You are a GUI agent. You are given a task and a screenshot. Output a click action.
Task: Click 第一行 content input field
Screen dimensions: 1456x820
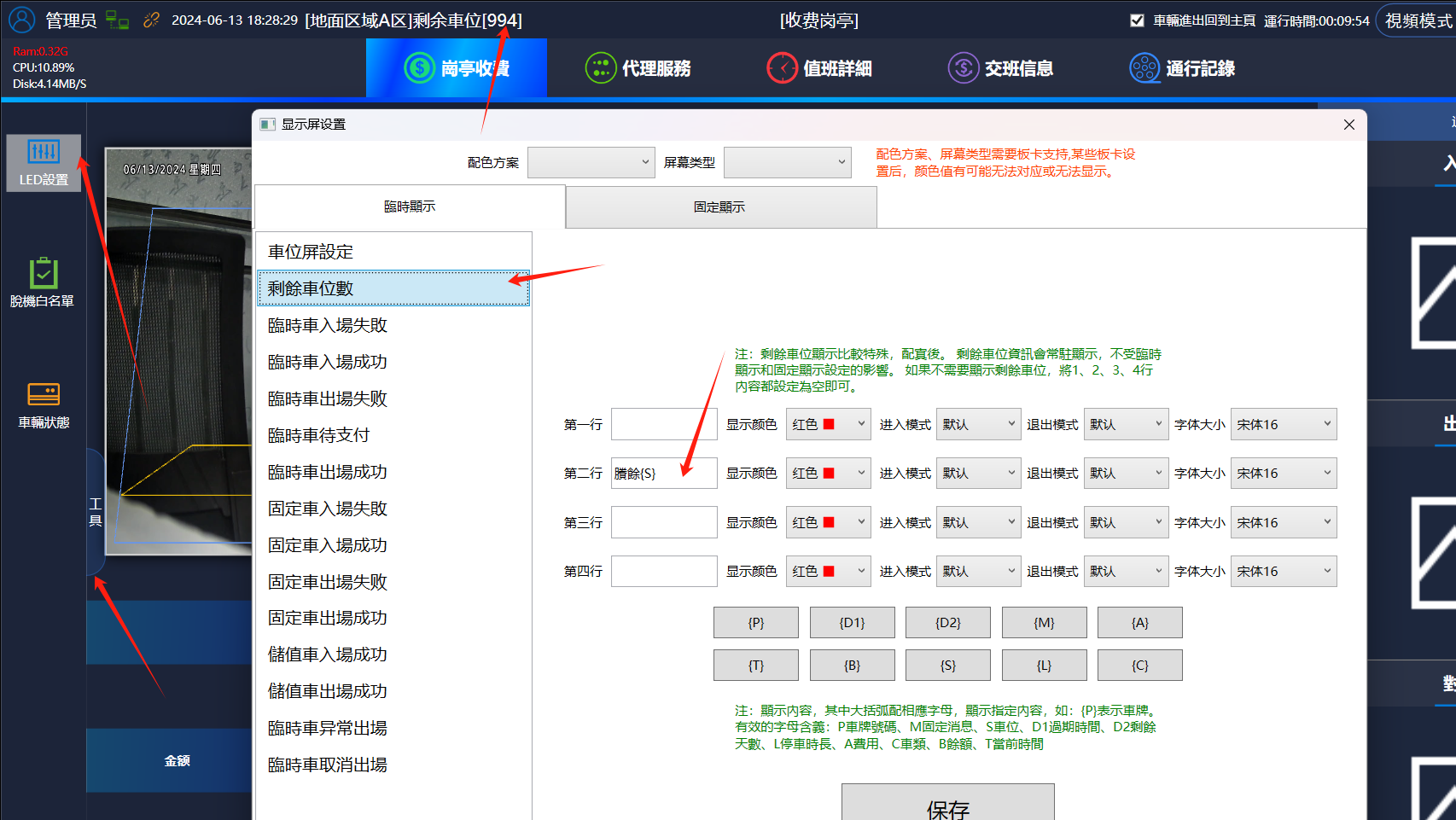[664, 424]
